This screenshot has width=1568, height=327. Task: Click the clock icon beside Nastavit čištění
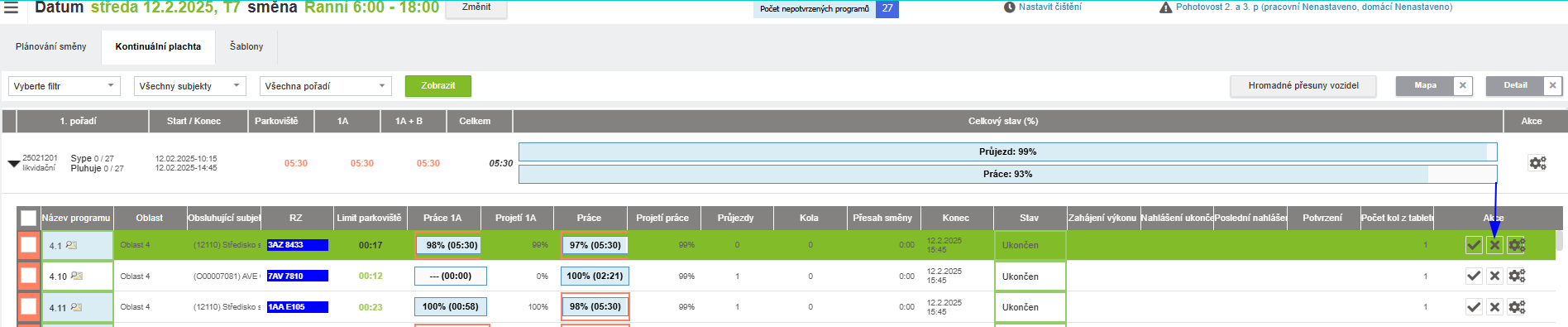point(1009,7)
